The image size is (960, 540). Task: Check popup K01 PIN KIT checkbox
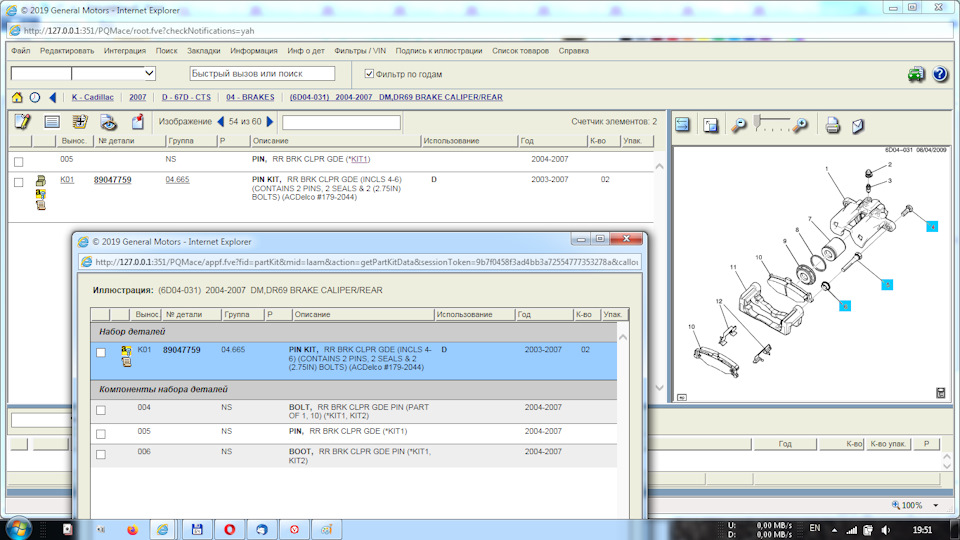(x=101, y=353)
